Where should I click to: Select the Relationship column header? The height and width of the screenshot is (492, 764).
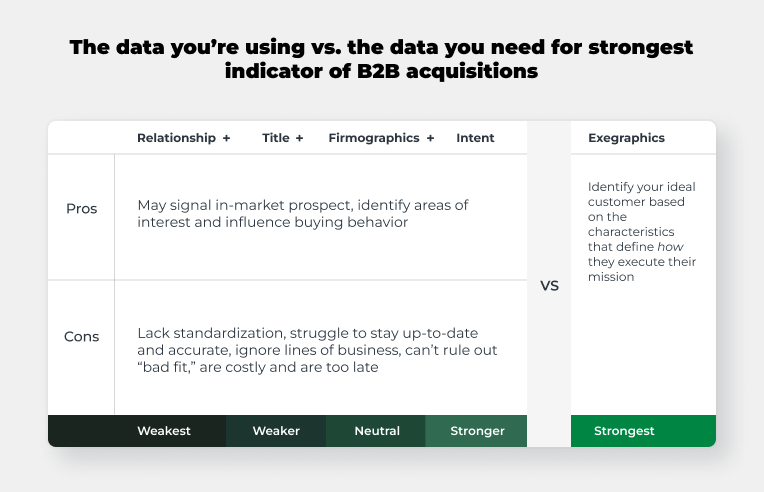pos(176,138)
